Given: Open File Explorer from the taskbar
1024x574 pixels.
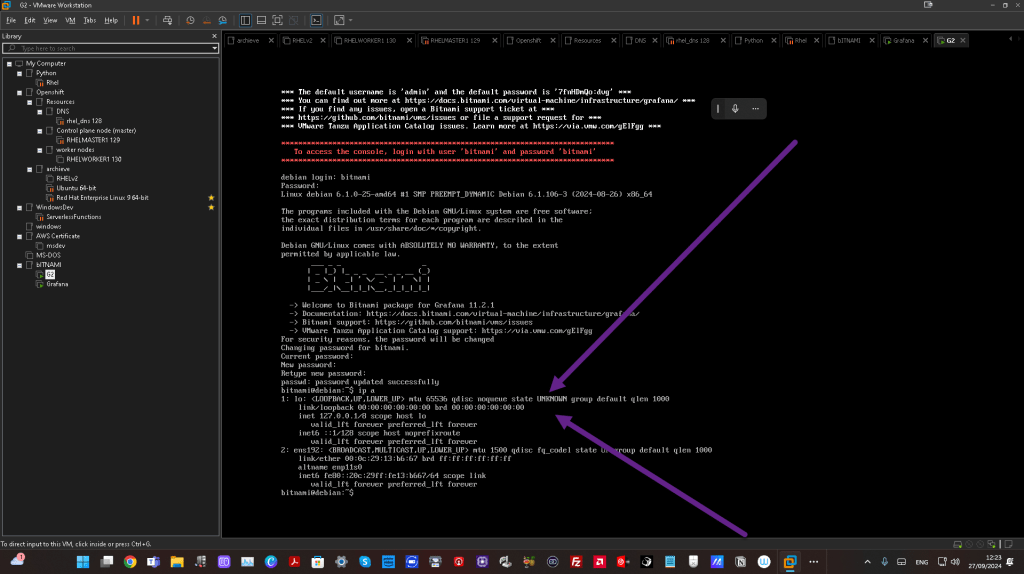Looking at the screenshot, I should coord(177,562).
